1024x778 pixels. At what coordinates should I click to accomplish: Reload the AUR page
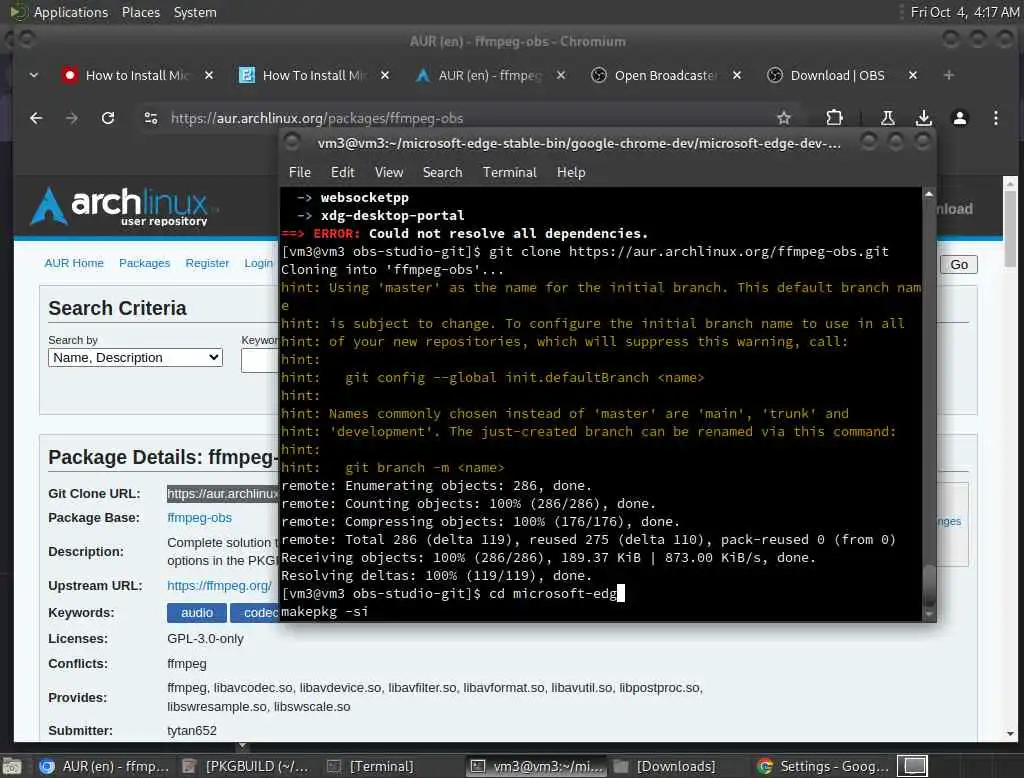(x=108, y=118)
